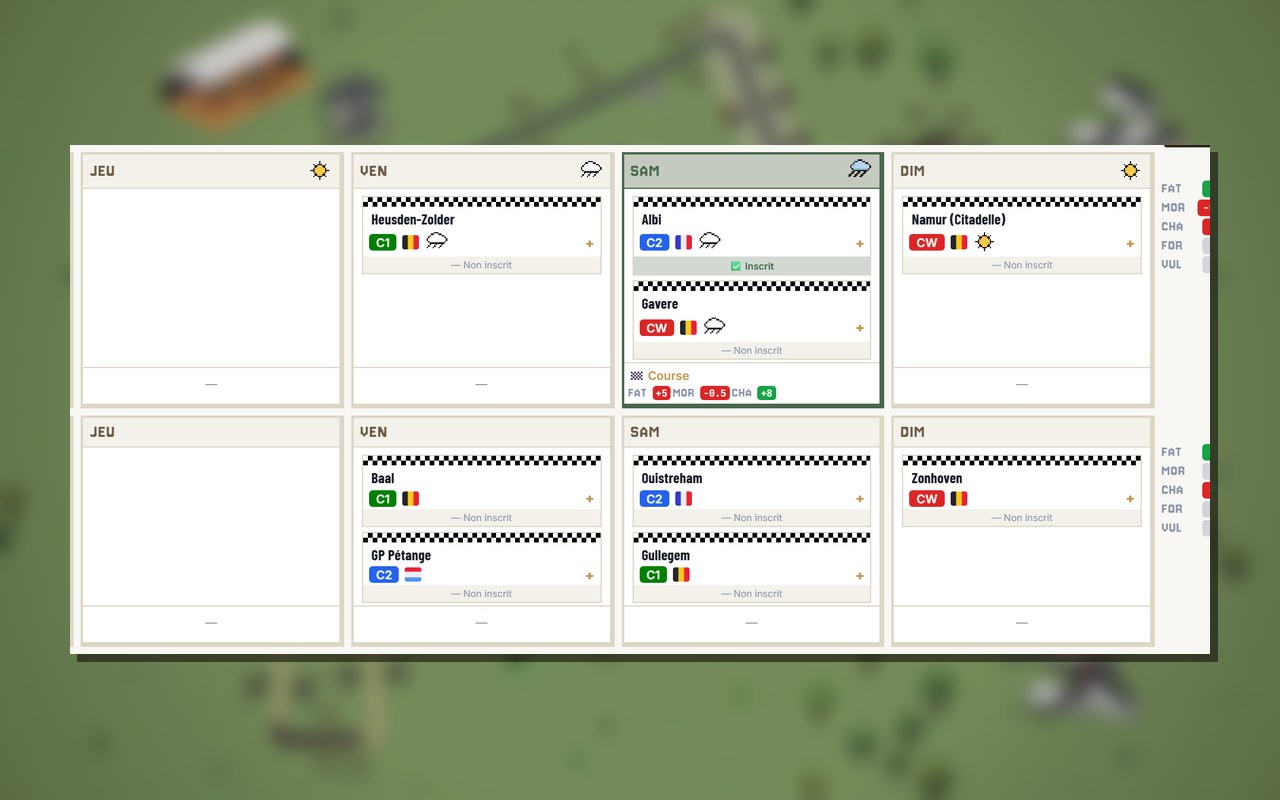
Task: Click the red MOR -0.5 value badge
Action: pos(714,393)
